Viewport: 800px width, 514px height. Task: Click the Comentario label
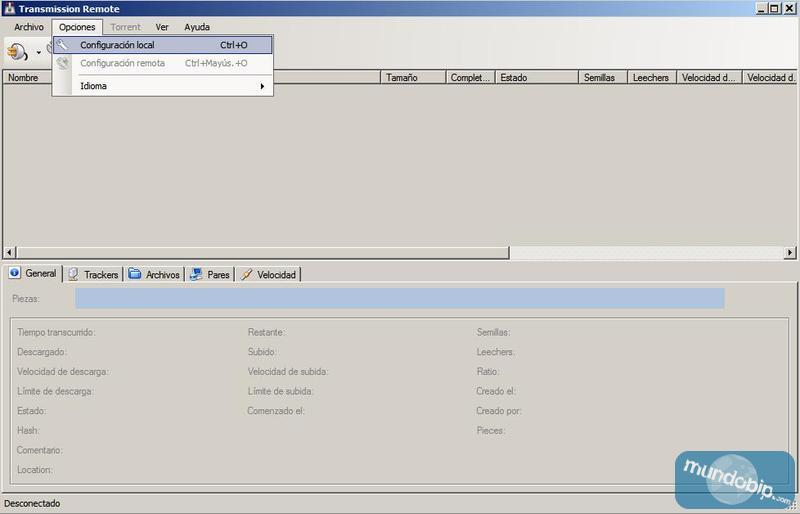point(39,450)
